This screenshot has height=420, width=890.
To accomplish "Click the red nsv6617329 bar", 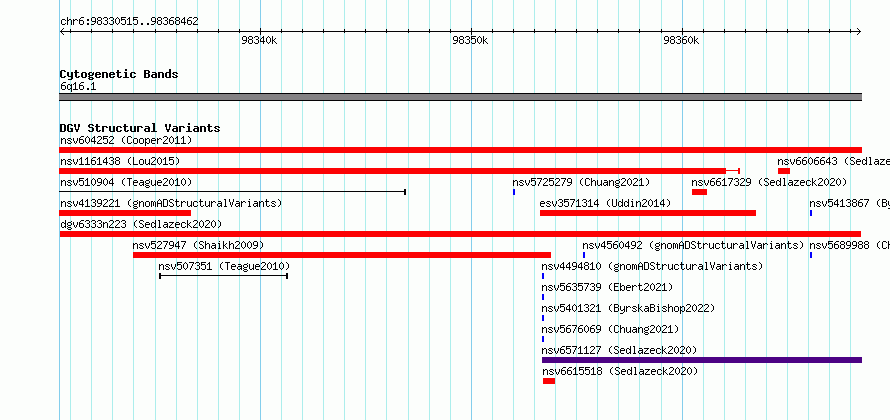I will (699, 192).
